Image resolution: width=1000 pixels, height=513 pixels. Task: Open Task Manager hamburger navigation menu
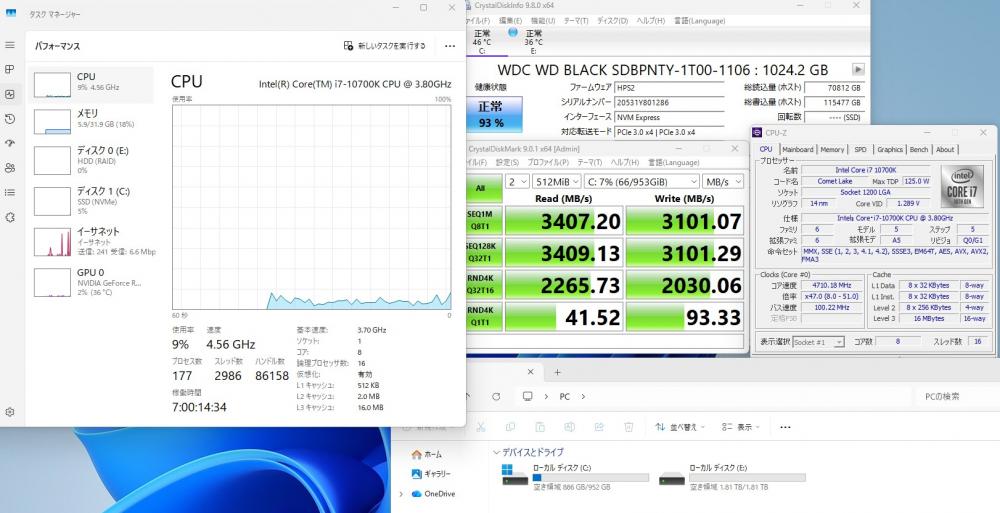point(10,45)
